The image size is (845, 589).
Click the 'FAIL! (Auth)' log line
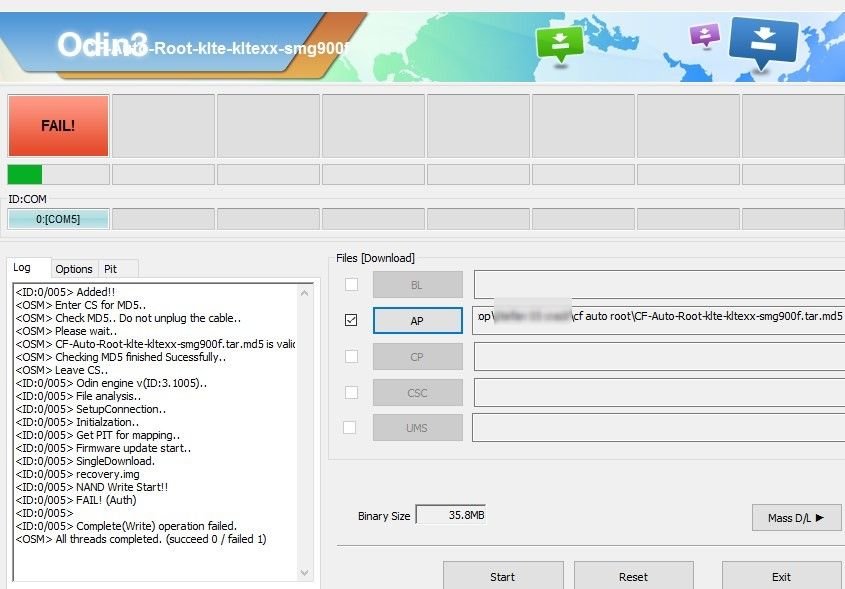(x=76, y=500)
